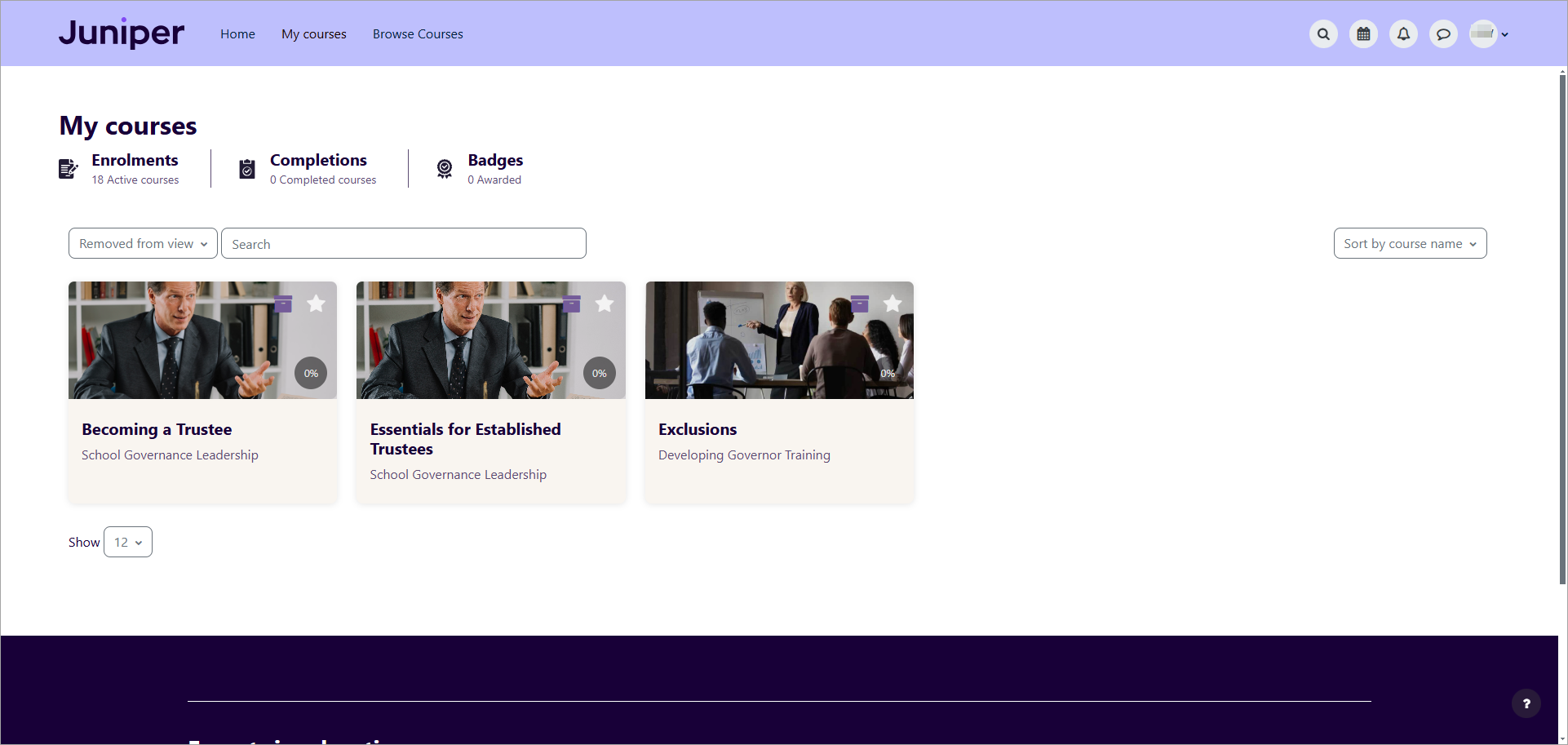Expand the Show 12 per page dropdown
Viewport: 1568px width, 745px height.
(128, 542)
